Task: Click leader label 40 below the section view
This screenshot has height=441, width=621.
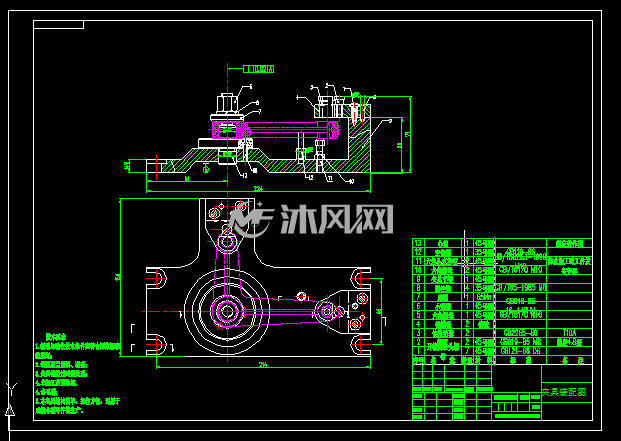Action: click(x=351, y=181)
